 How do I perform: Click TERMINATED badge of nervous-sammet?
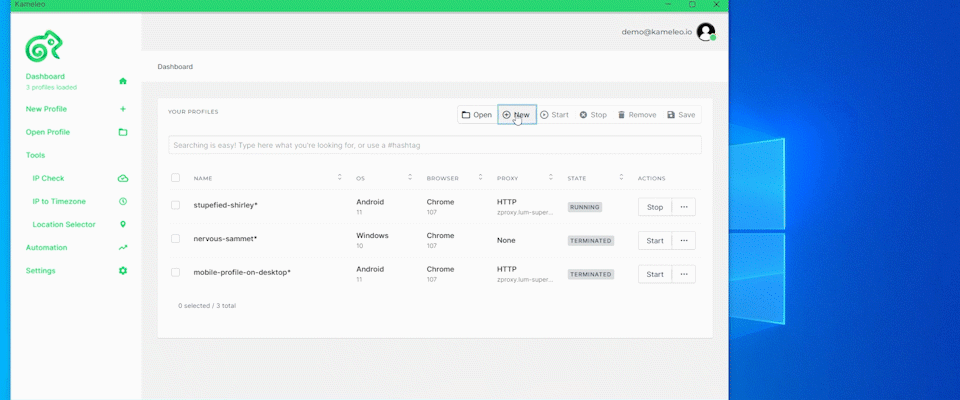tap(591, 241)
